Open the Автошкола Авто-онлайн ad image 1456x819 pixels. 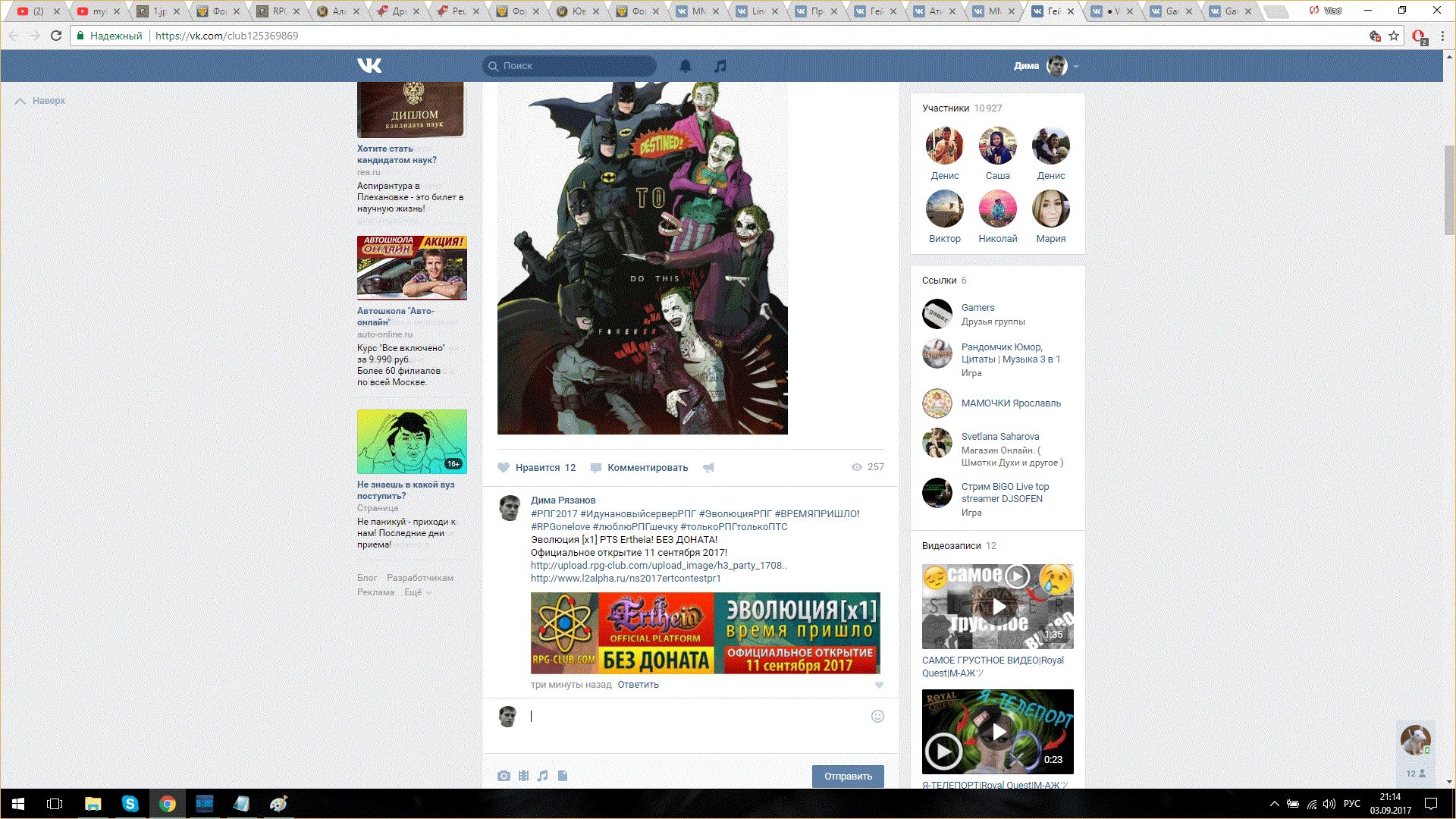(412, 268)
